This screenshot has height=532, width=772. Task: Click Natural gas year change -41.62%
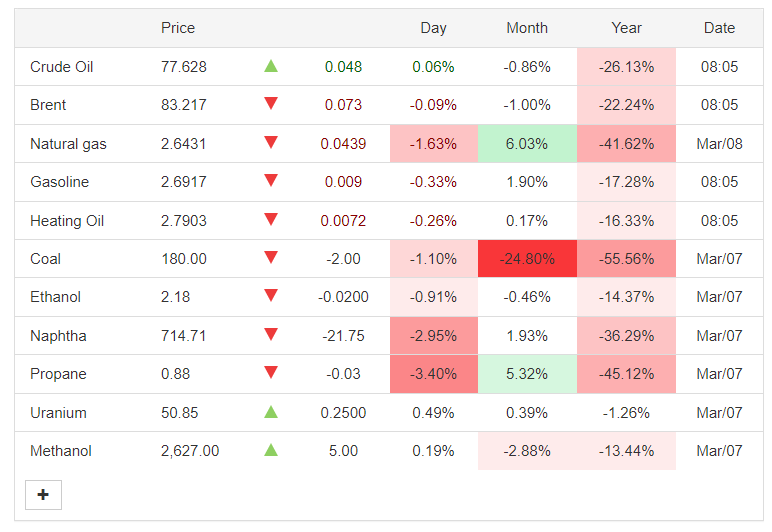(626, 144)
